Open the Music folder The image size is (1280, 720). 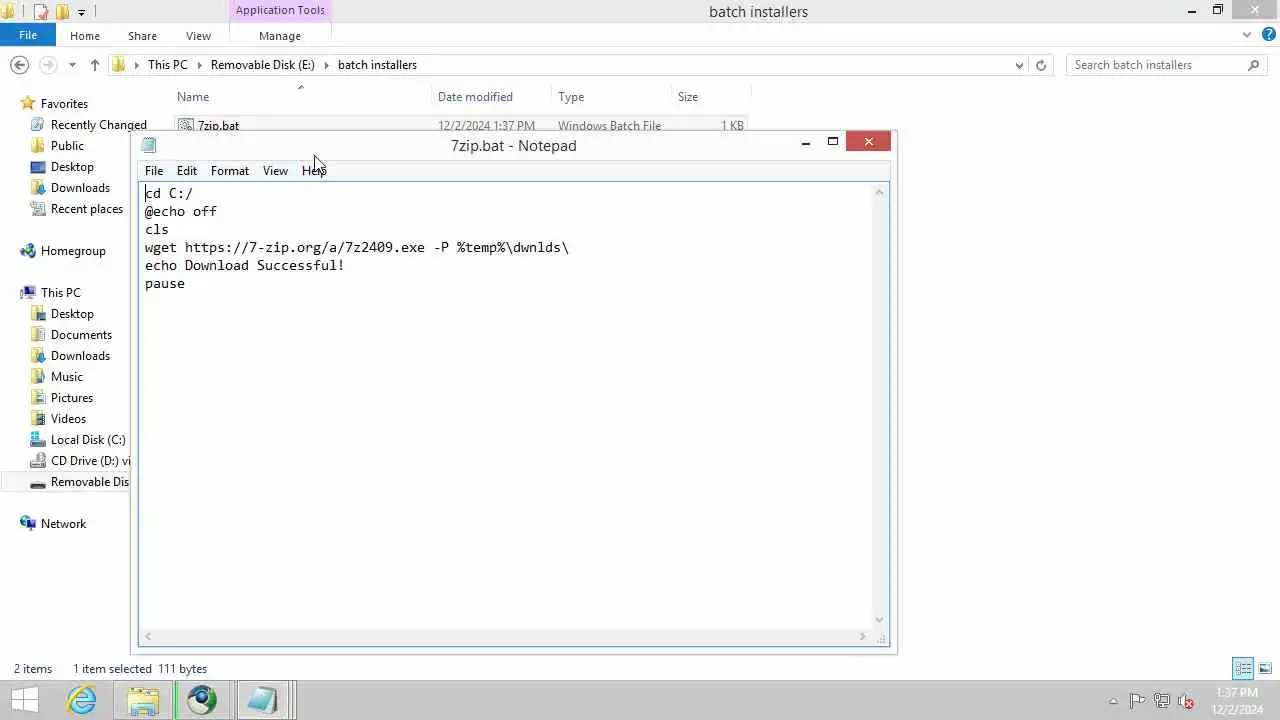66,377
